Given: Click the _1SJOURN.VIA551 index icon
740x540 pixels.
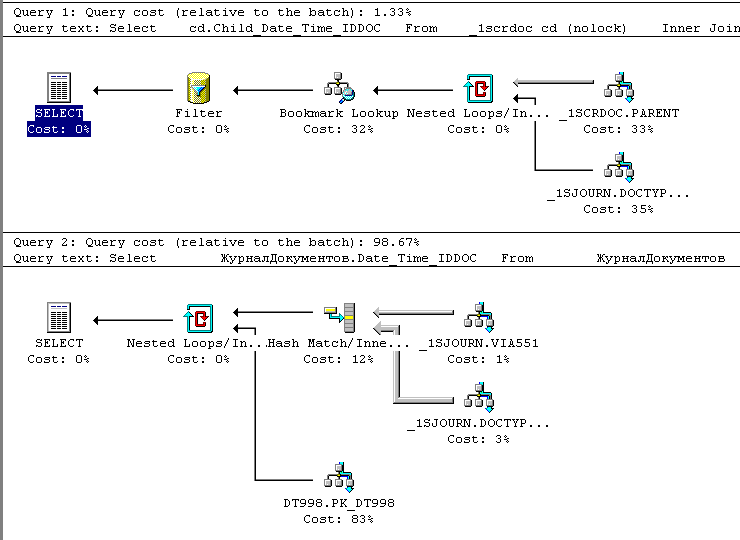Looking at the screenshot, I should (480, 319).
